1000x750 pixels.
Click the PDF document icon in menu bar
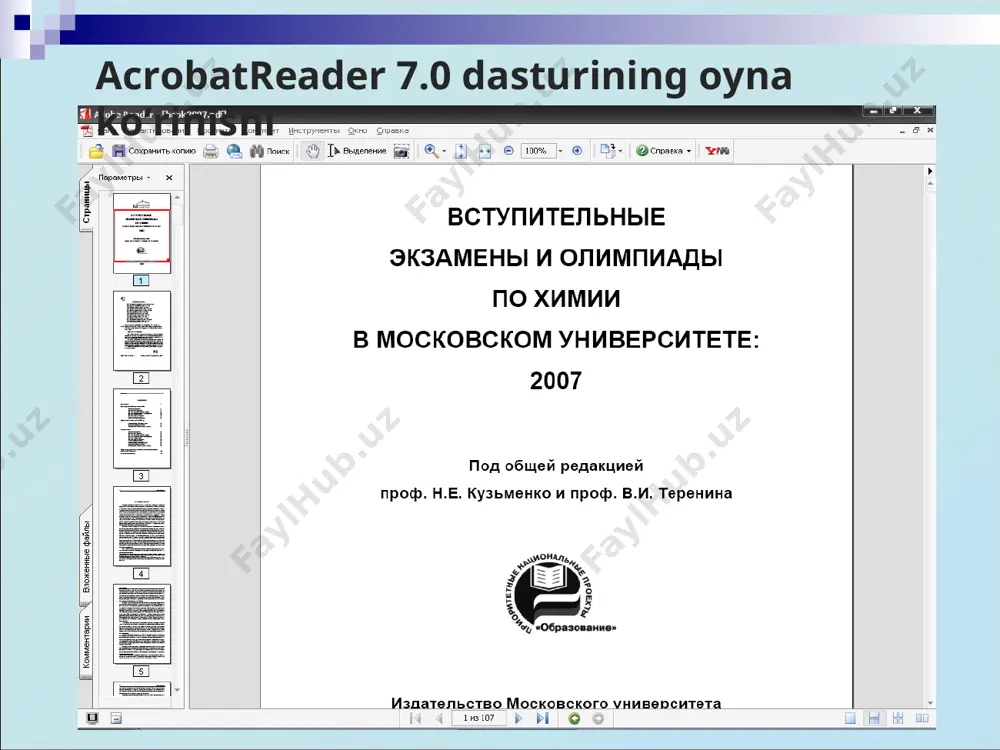coord(87,131)
